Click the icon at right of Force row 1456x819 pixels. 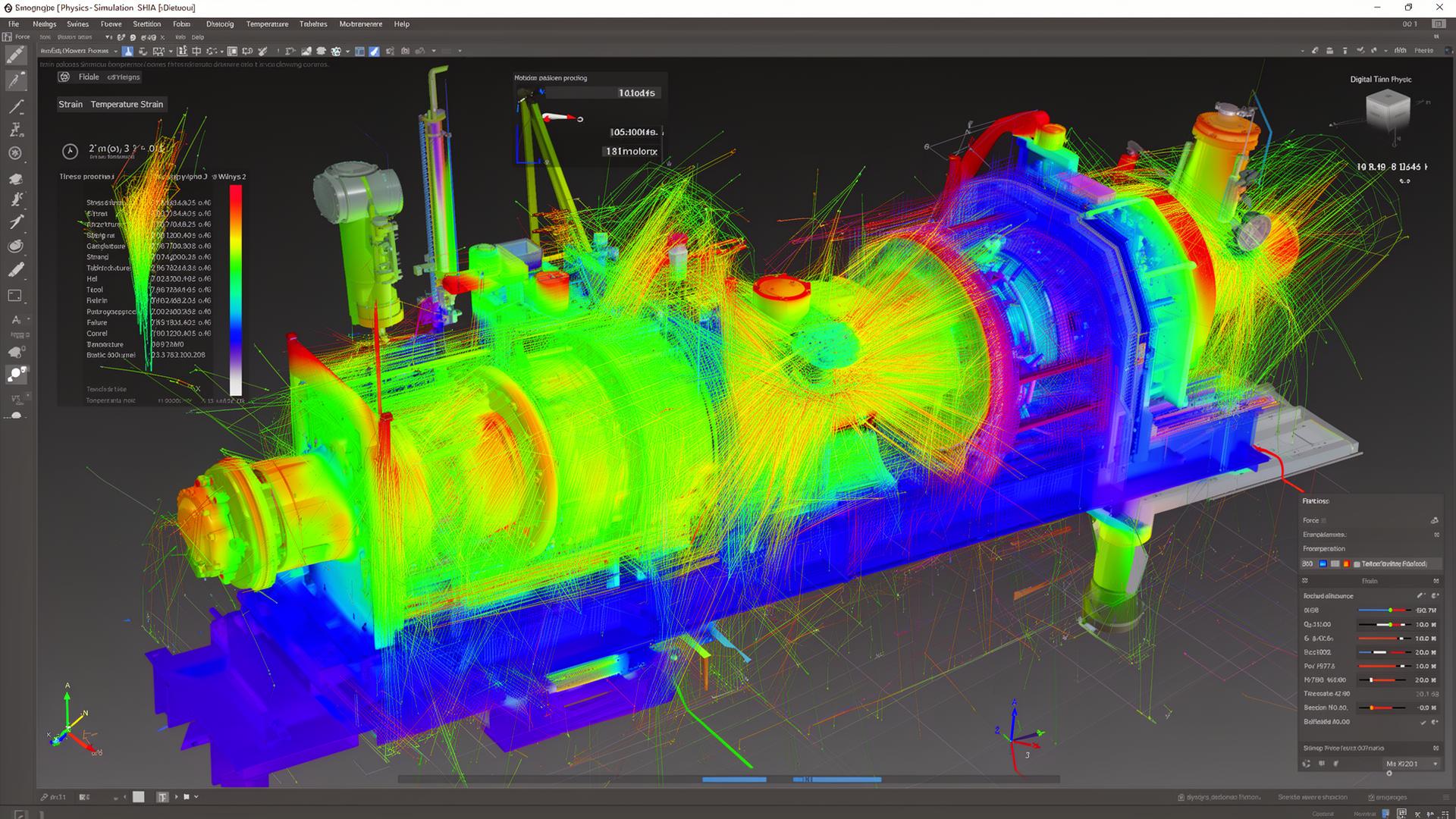[1434, 520]
